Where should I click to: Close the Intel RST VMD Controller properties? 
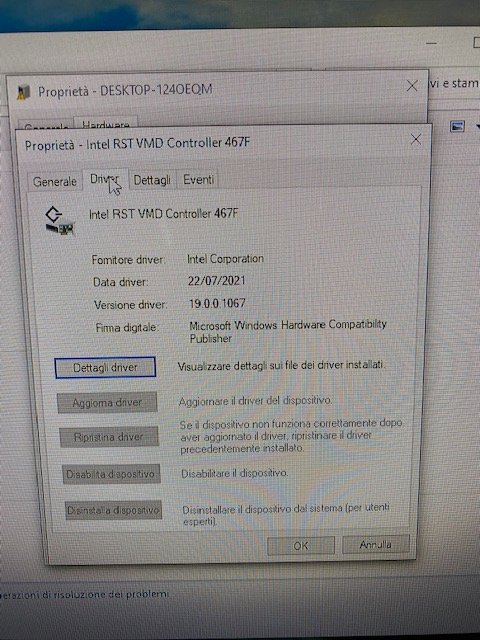pos(416,140)
